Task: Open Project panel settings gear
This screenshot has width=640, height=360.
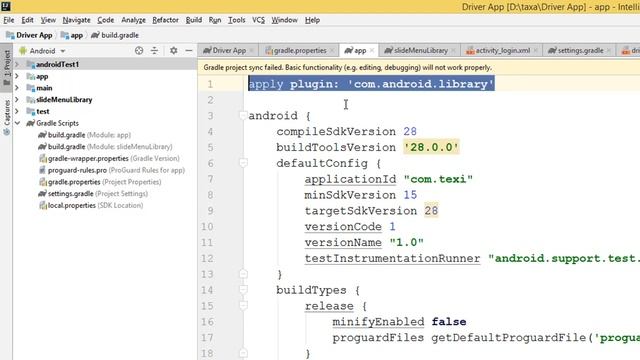Action: pyautogui.click(x=173, y=51)
